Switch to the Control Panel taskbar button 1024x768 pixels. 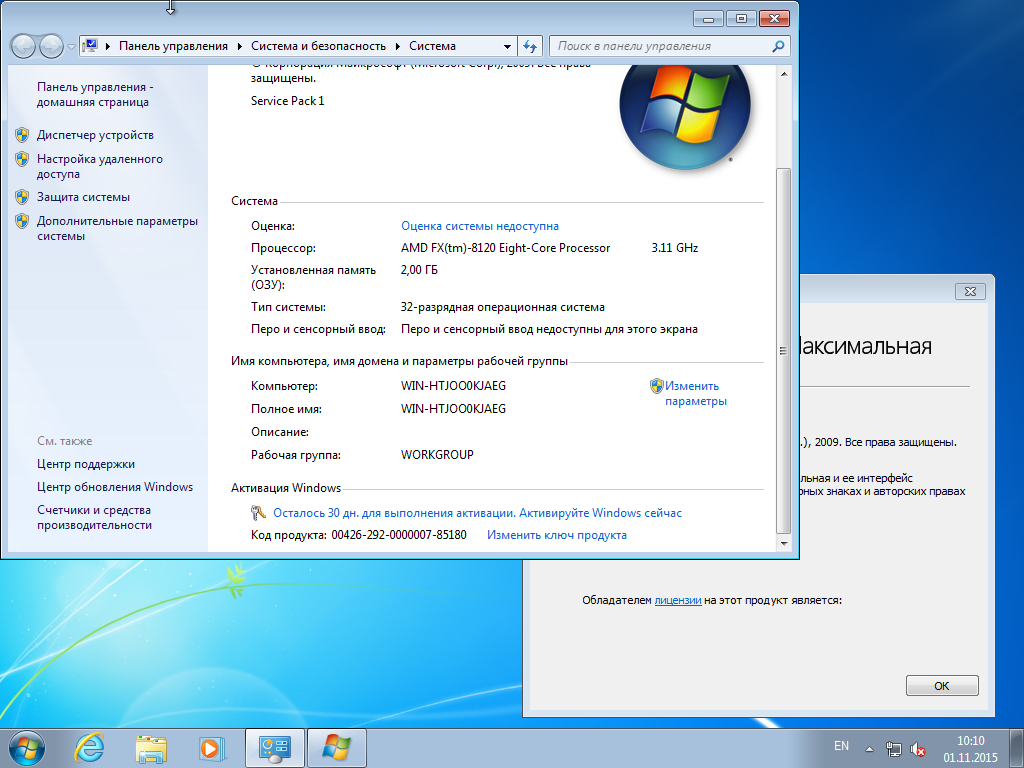274,748
